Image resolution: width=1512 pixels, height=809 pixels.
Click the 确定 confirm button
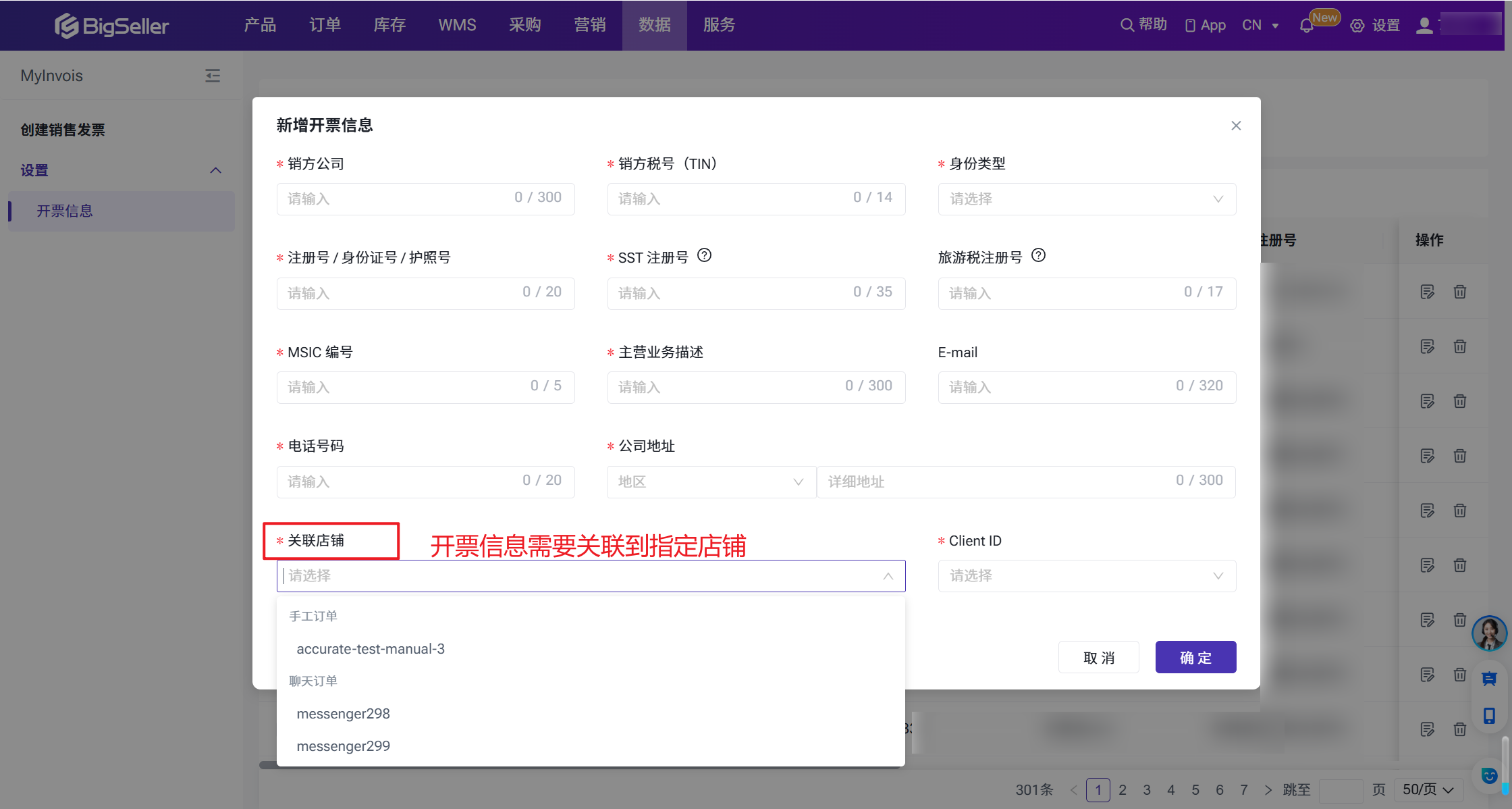[x=1195, y=657]
